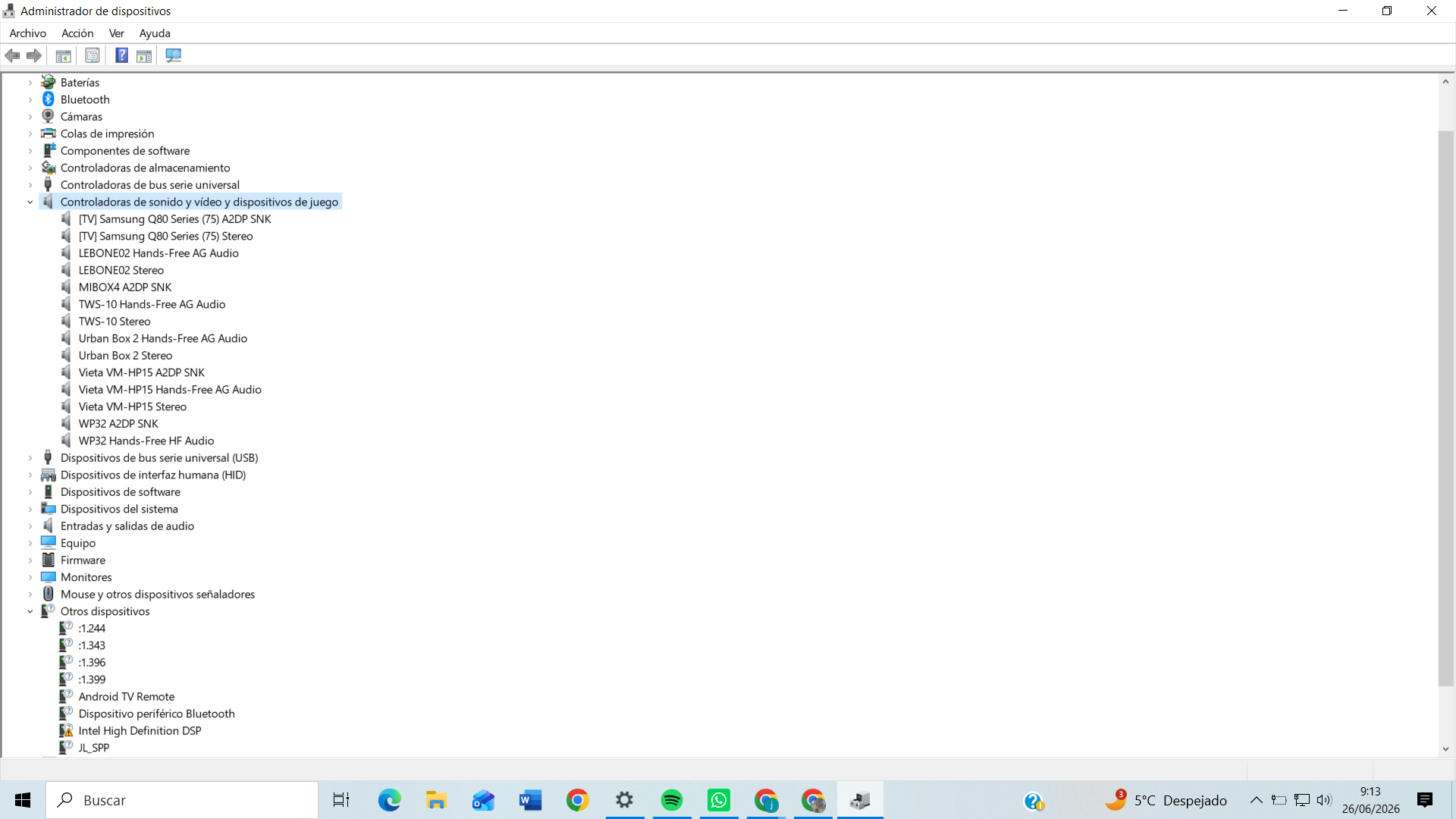Viewport: 1456px width, 819px height.
Task: Click the Bluetooth category icon
Action: 48,99
